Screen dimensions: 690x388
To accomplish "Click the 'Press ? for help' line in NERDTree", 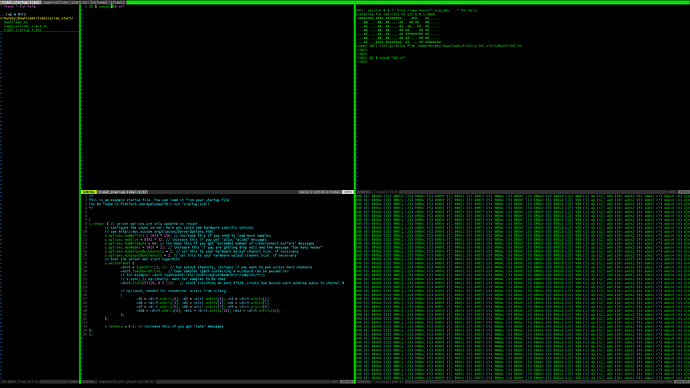I will pos(19,7).
